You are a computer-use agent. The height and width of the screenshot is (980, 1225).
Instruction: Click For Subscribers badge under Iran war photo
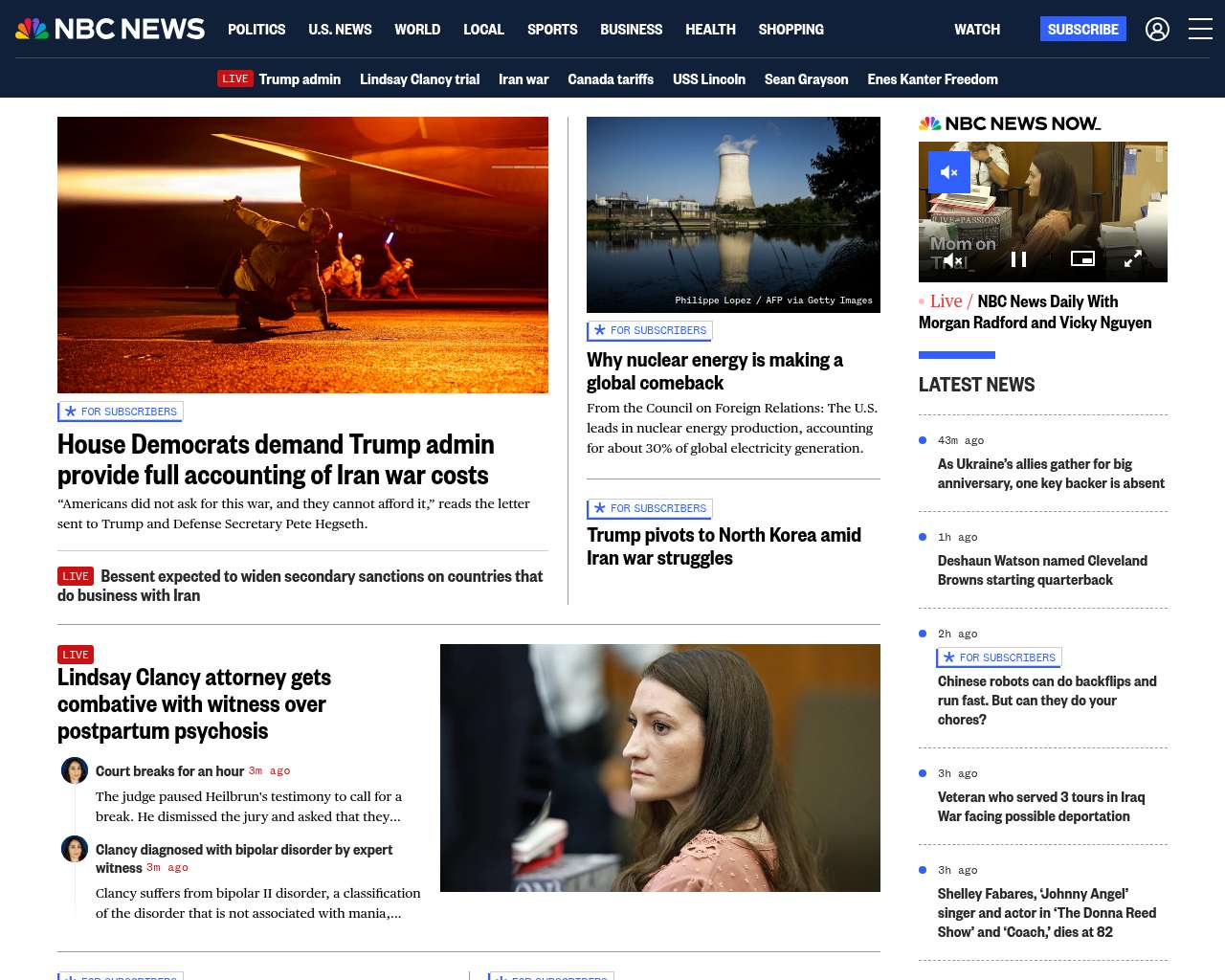pyautogui.click(x=121, y=412)
